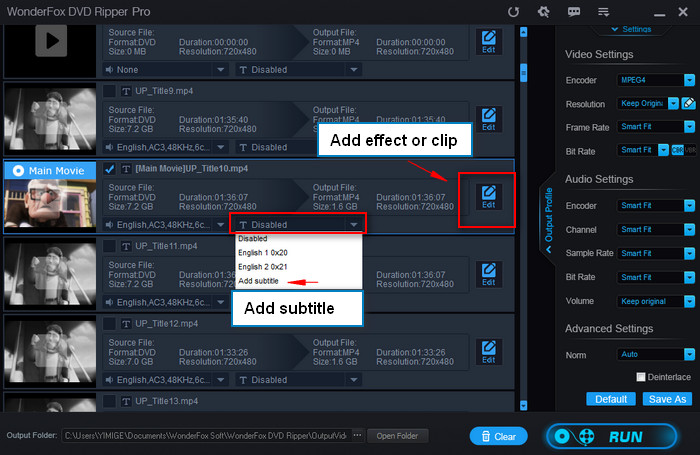Image resolution: width=700 pixels, height=455 pixels.
Task: Open the feedback chat bubble icon
Action: pos(574,12)
